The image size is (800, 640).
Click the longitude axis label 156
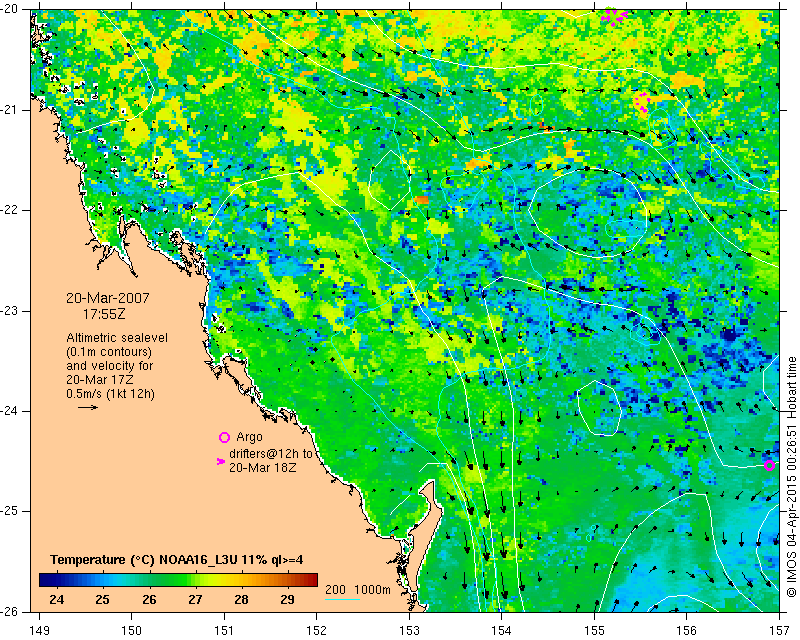pos(687,630)
